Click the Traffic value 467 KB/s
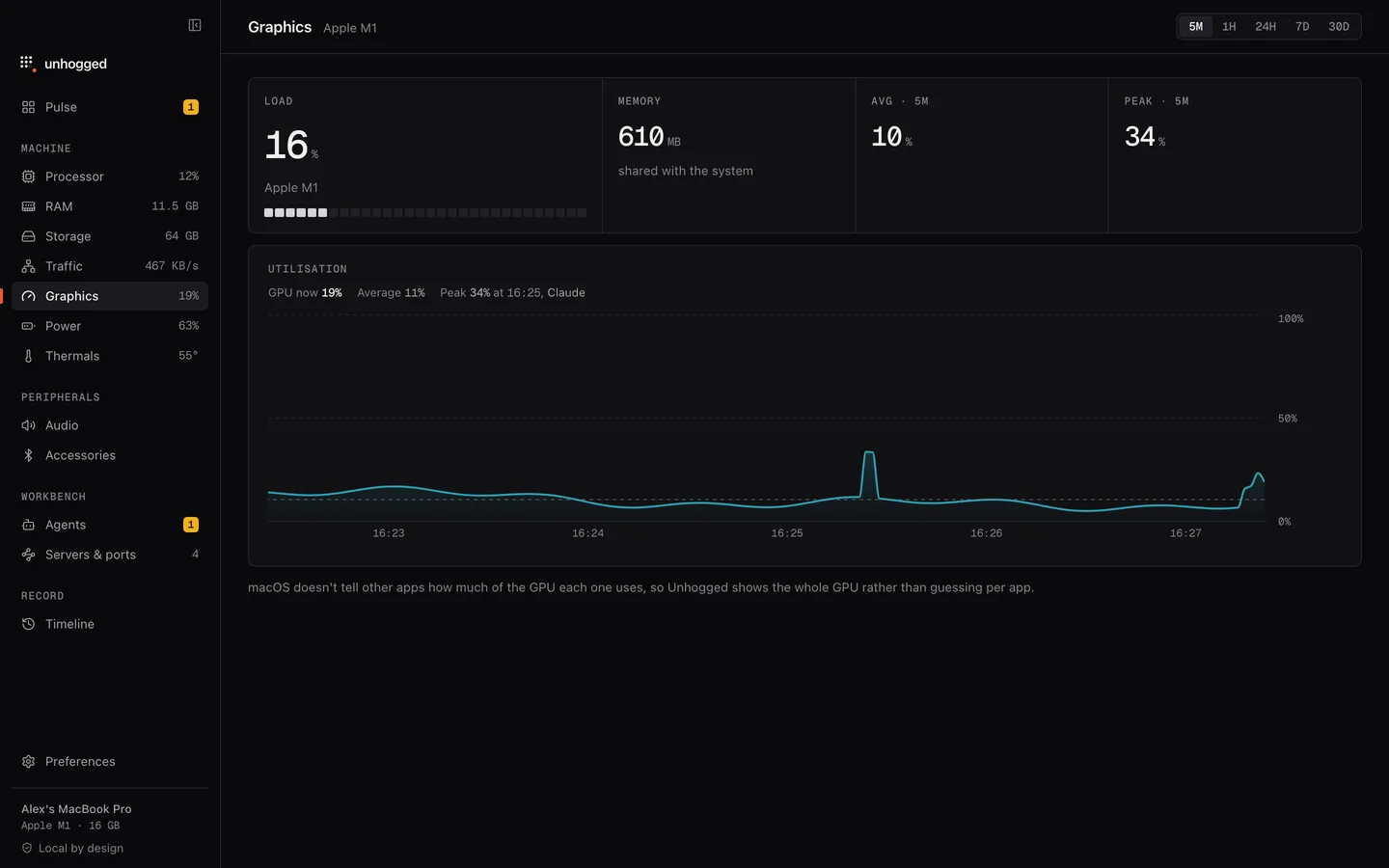This screenshot has height=868, width=1389. [172, 266]
